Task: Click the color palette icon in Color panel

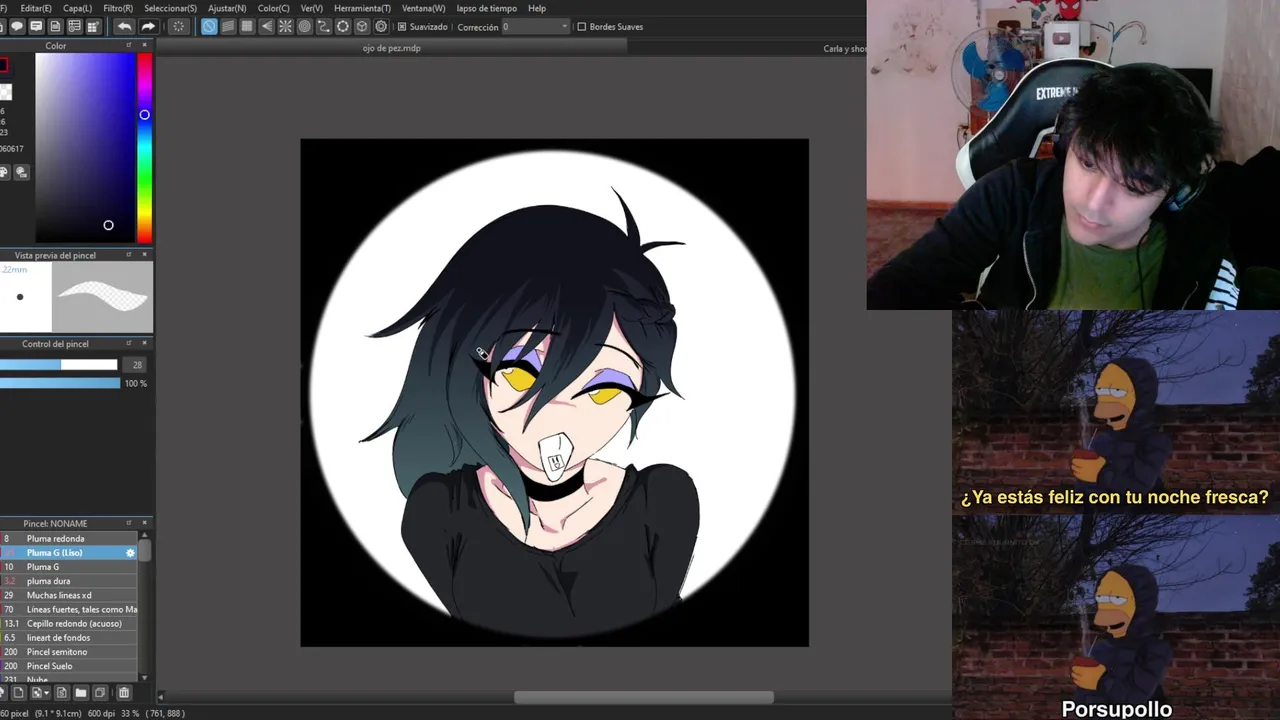Action: click(x=4, y=172)
